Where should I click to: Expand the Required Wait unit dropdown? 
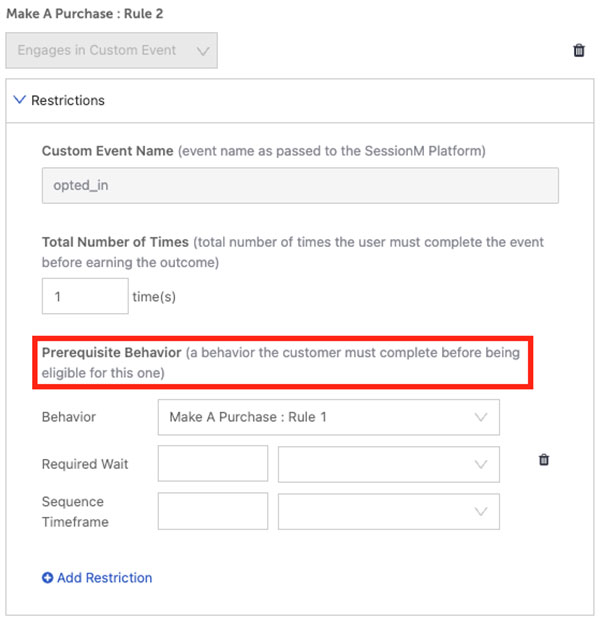click(388, 464)
